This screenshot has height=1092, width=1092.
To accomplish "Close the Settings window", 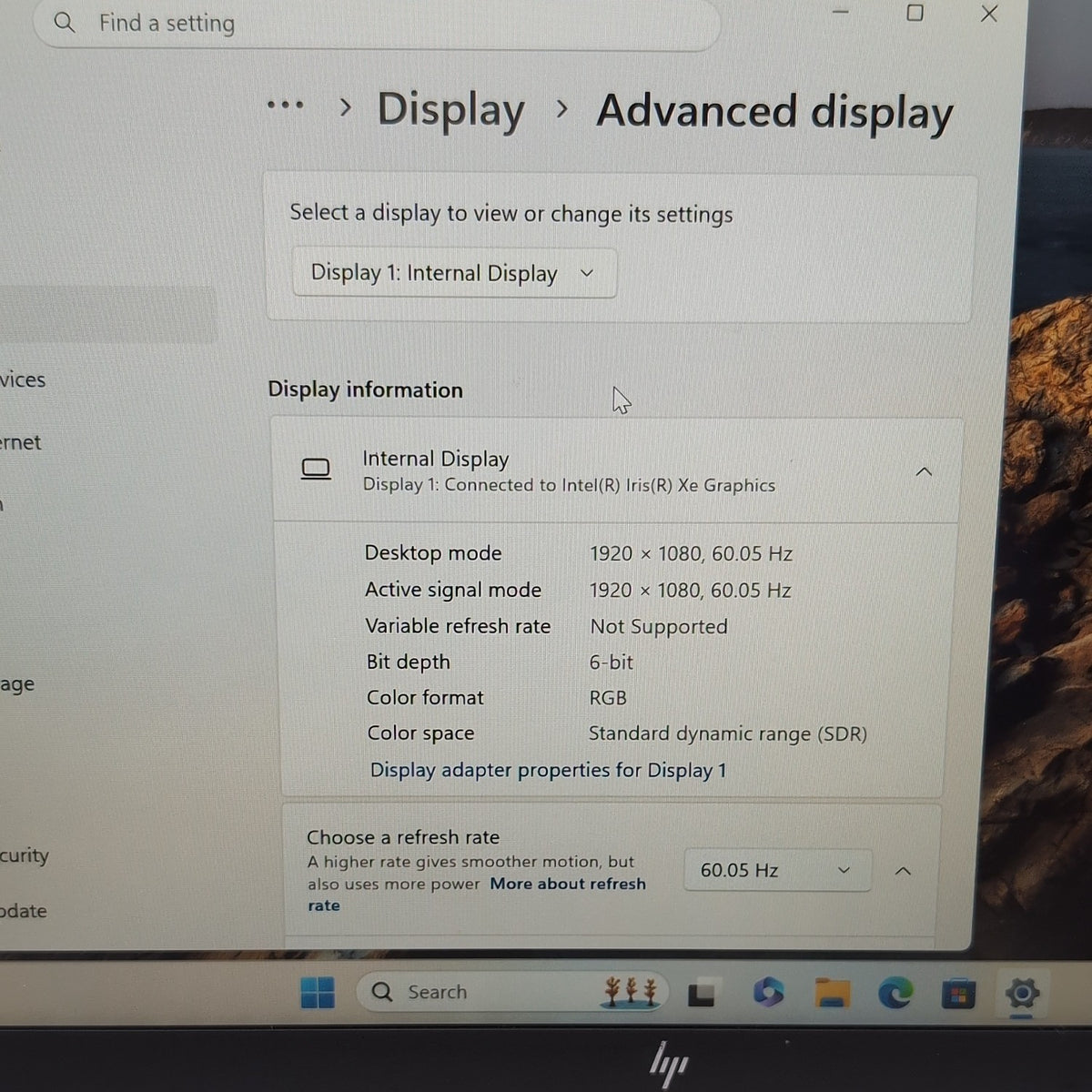I will (989, 14).
